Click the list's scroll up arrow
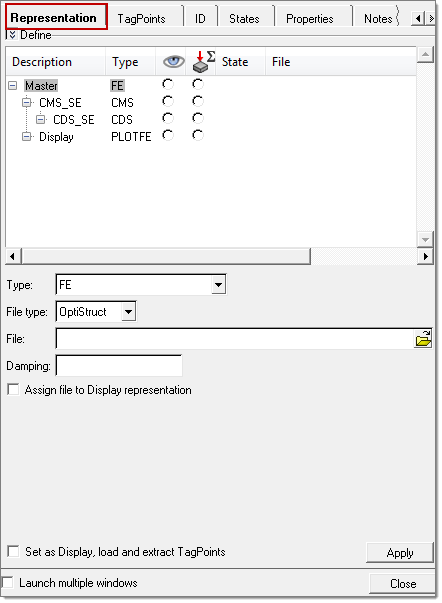Screen dimensions: 442x603 425,54
